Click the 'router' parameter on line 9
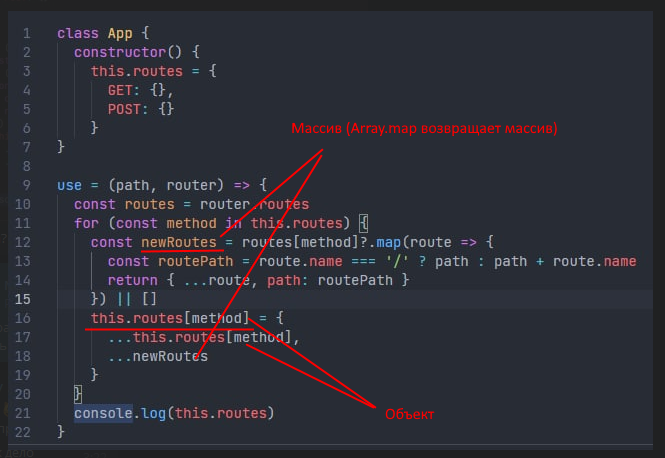 (x=191, y=185)
